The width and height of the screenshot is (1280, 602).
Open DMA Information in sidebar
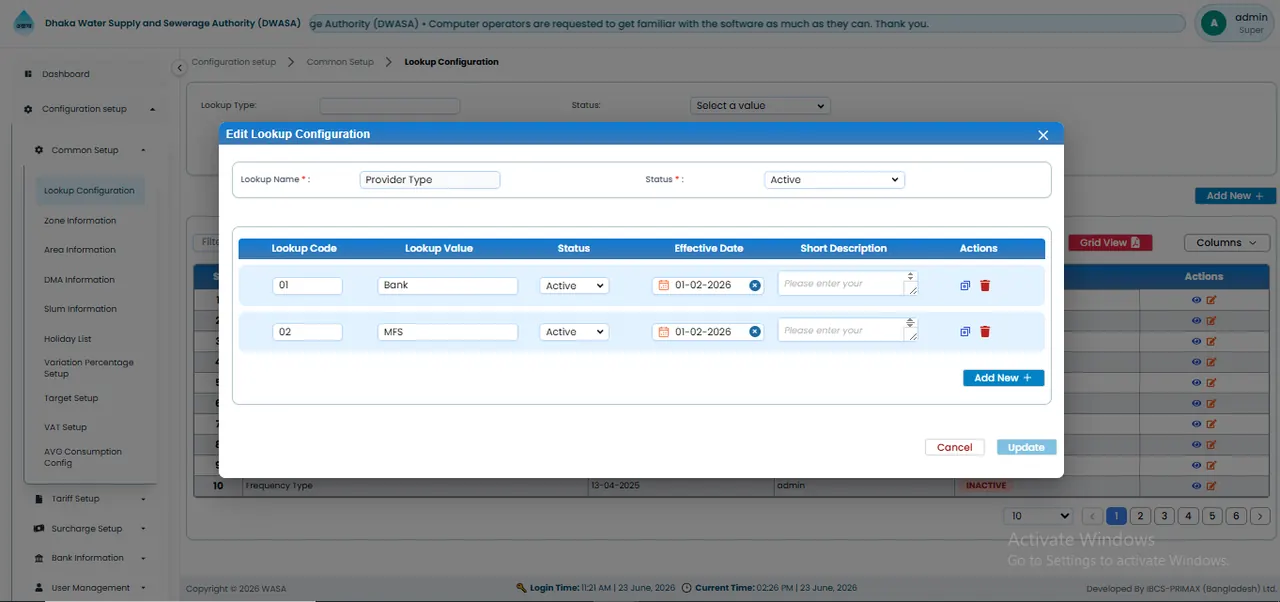tap(79, 280)
